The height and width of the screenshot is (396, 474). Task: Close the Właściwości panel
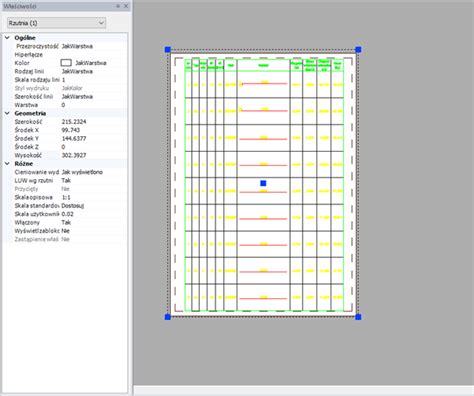[126, 6]
